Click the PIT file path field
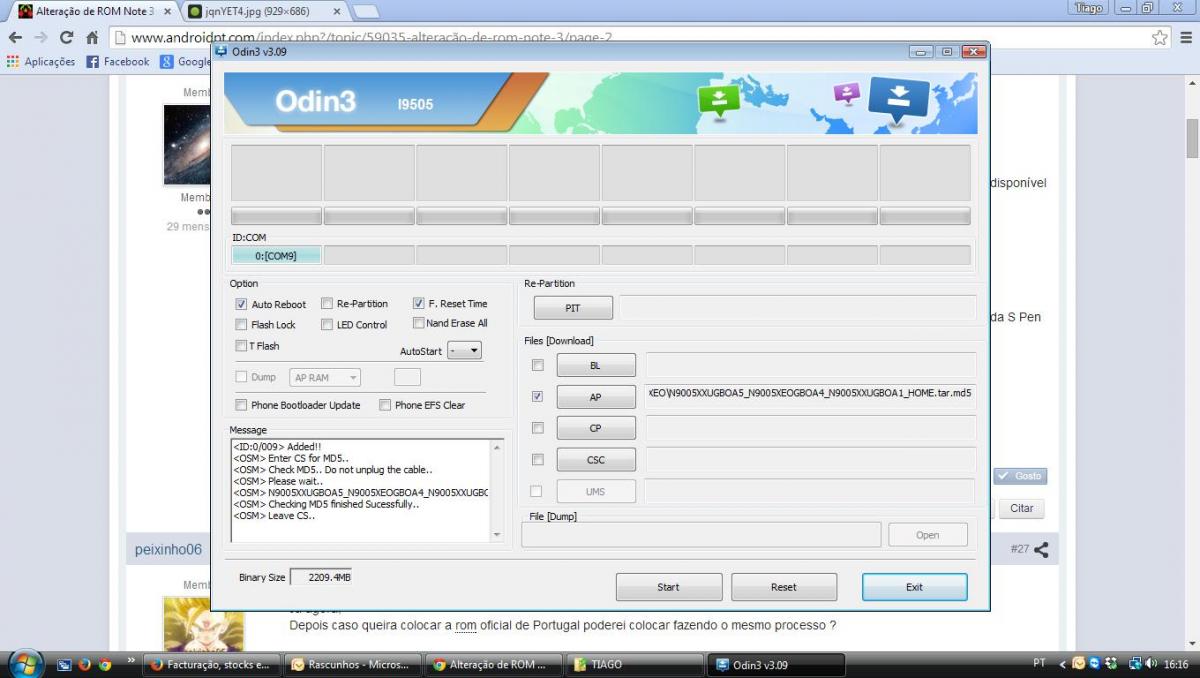 [797, 308]
